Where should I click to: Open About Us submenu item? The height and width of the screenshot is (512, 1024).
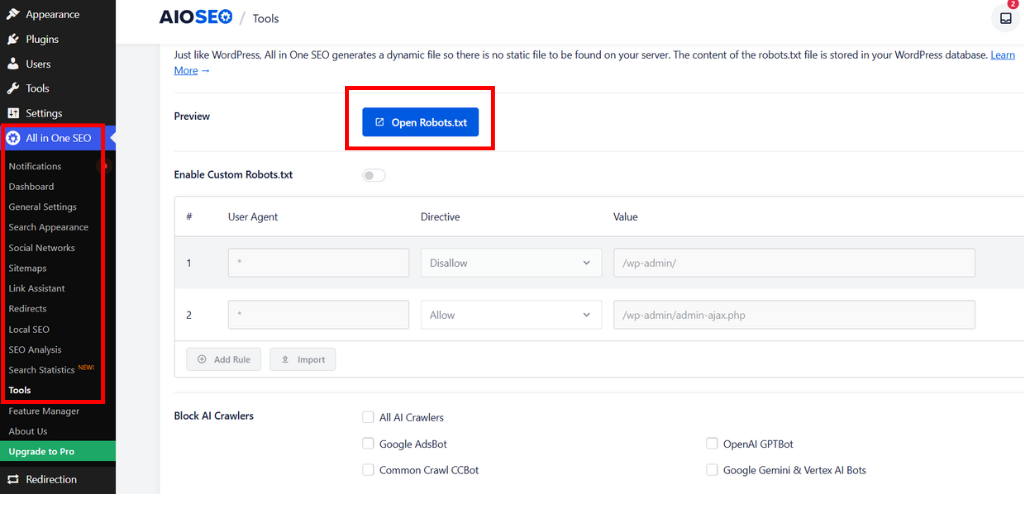[27, 432]
